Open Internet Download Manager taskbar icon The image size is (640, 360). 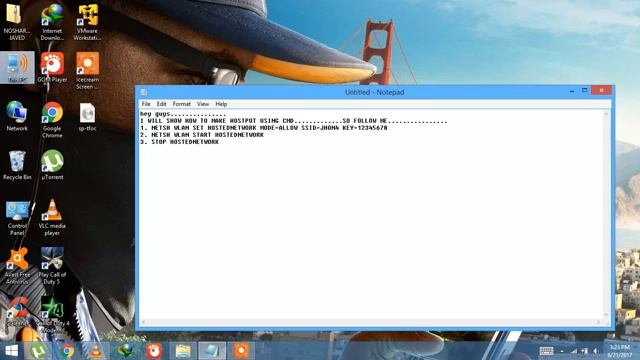[x=125, y=351]
